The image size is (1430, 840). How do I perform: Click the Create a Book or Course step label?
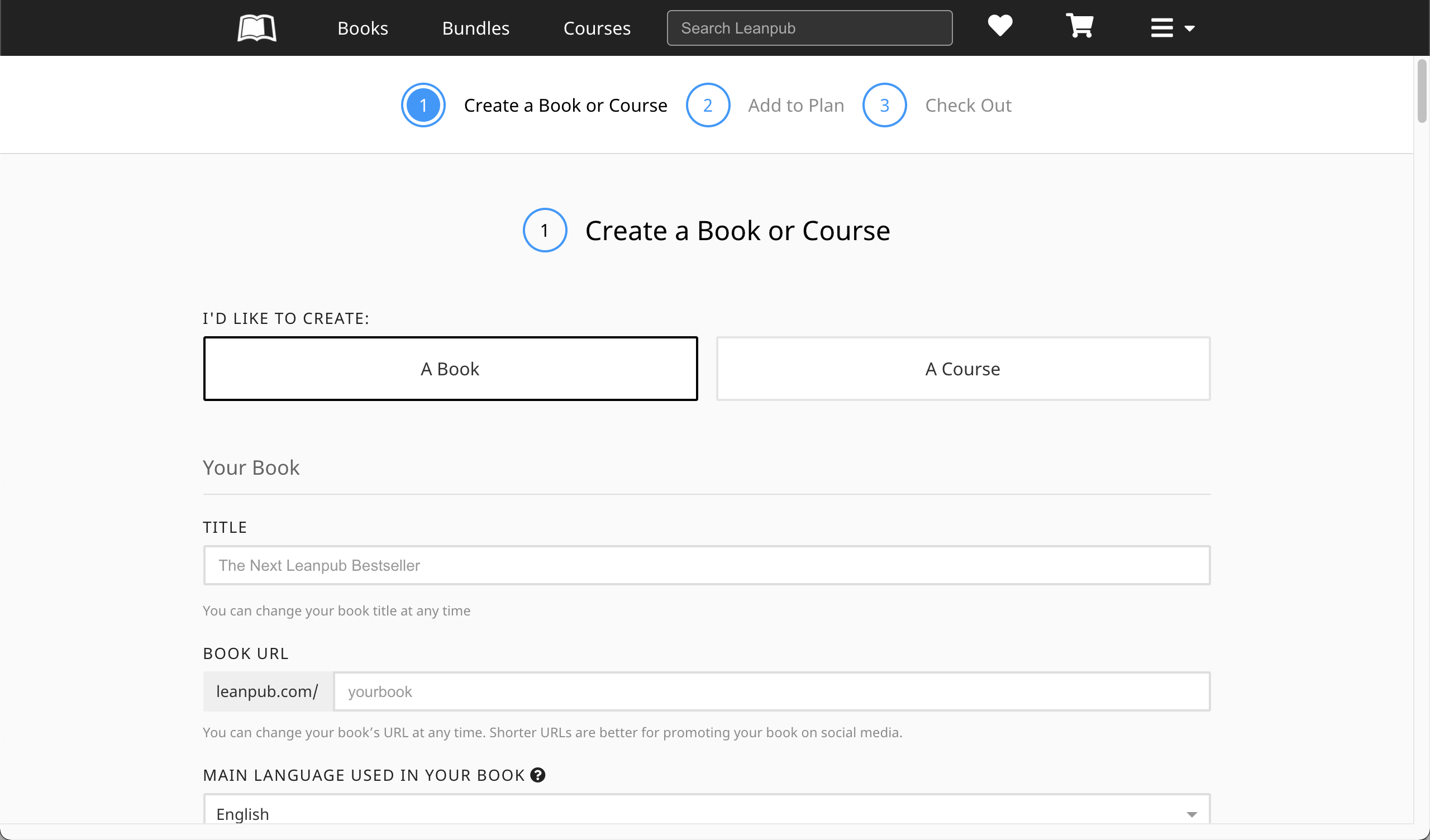(565, 106)
